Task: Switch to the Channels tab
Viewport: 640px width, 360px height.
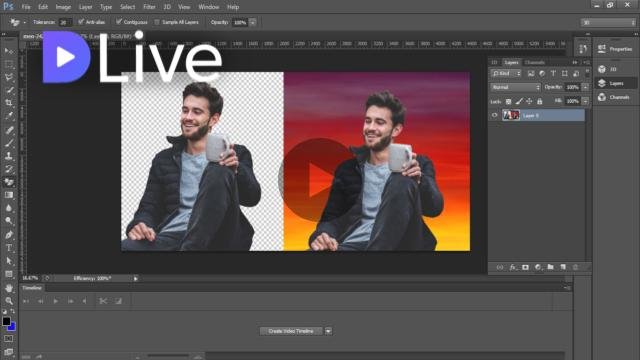Action: coord(535,62)
